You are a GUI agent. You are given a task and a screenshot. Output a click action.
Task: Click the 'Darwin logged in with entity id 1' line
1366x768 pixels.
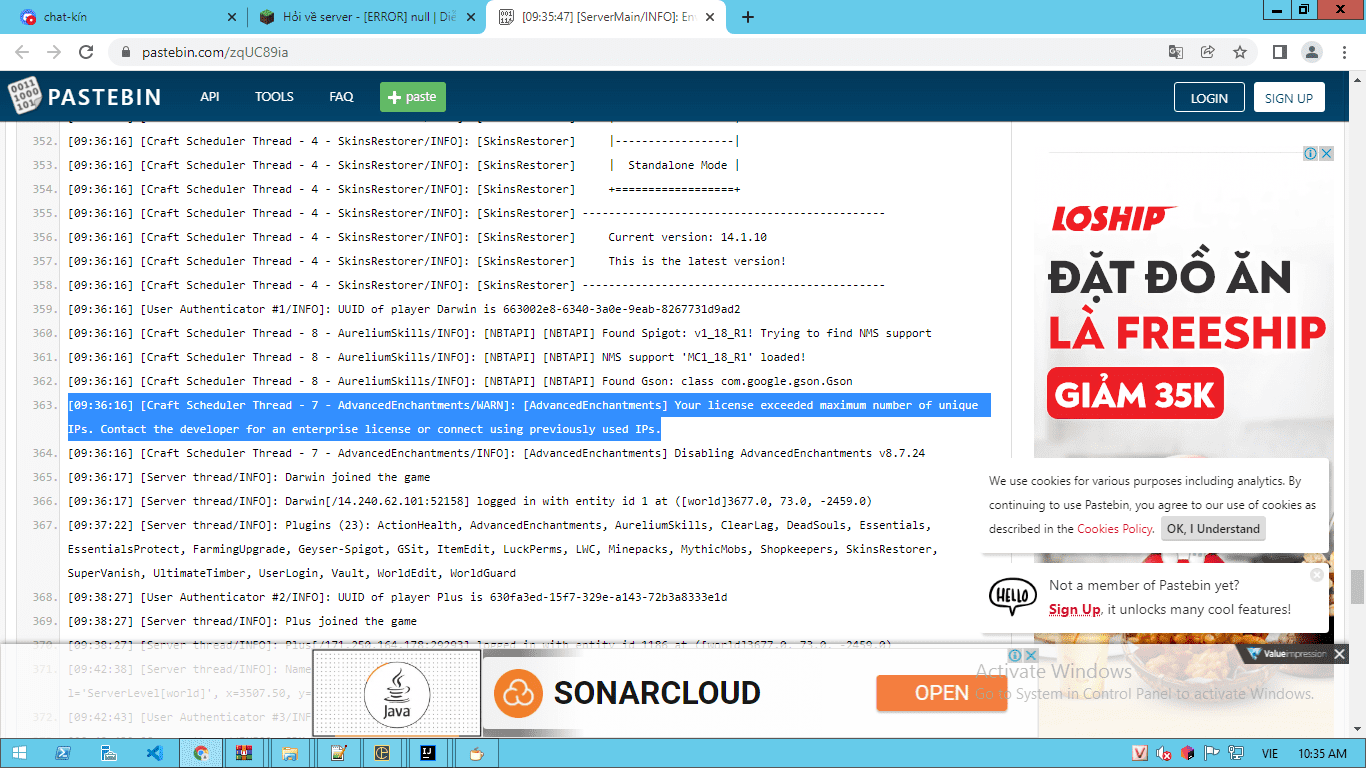click(x=469, y=501)
